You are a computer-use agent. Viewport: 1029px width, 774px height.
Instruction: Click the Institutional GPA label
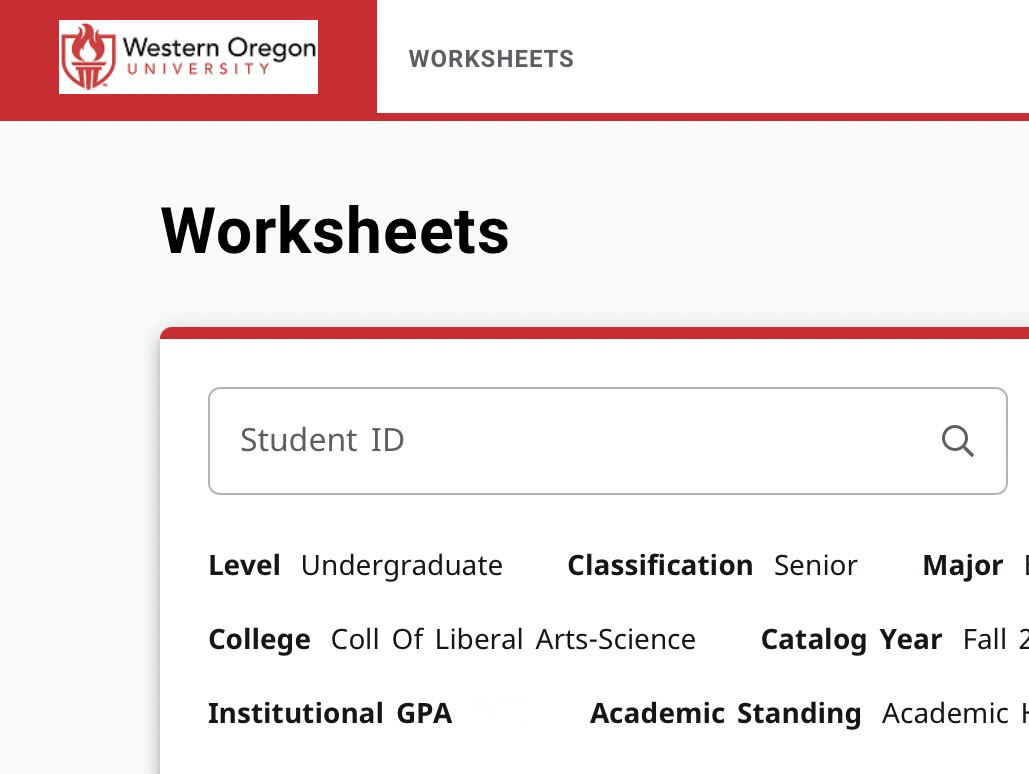click(330, 713)
